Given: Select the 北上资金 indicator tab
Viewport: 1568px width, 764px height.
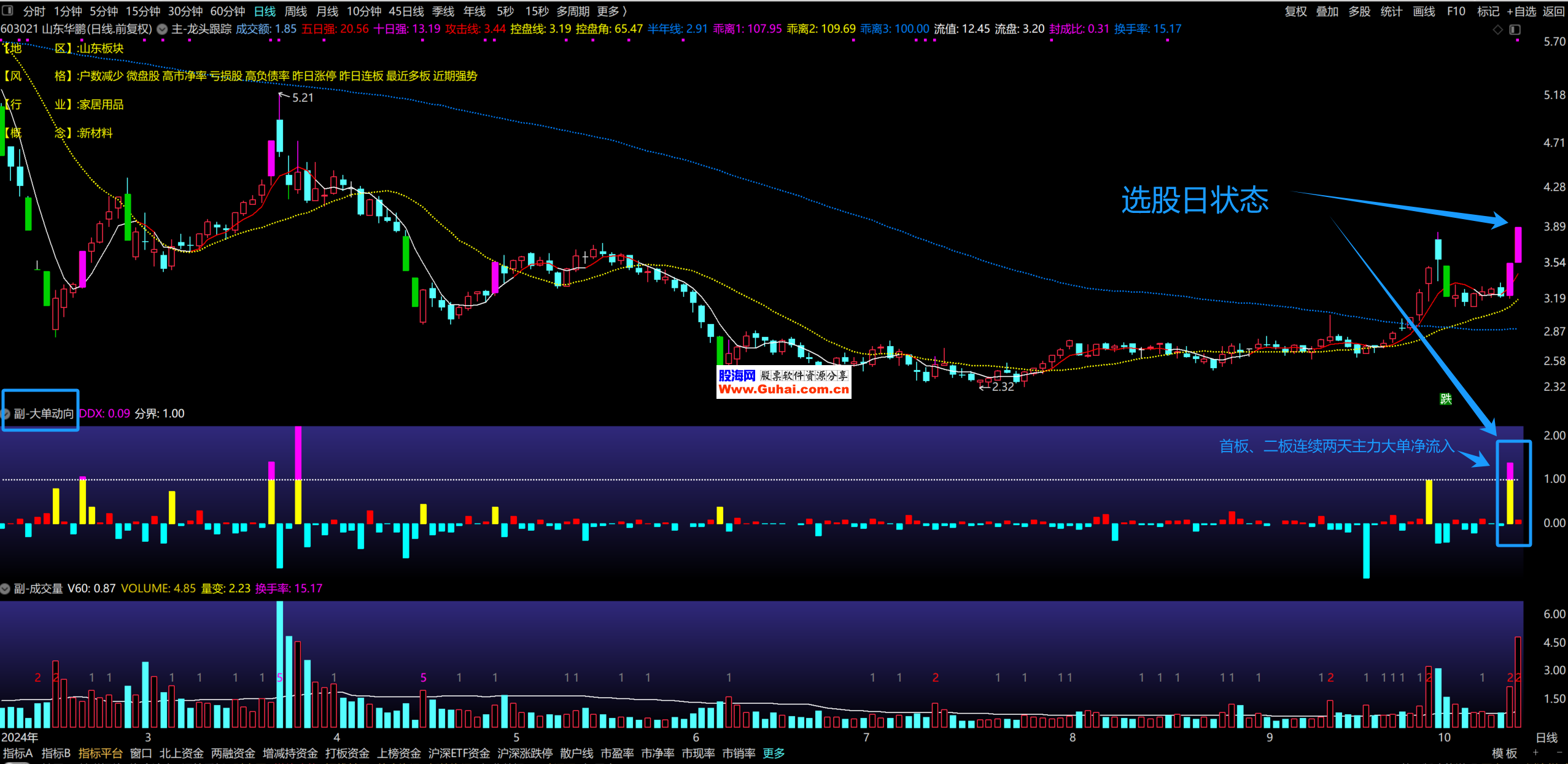Looking at the screenshot, I should (x=181, y=753).
